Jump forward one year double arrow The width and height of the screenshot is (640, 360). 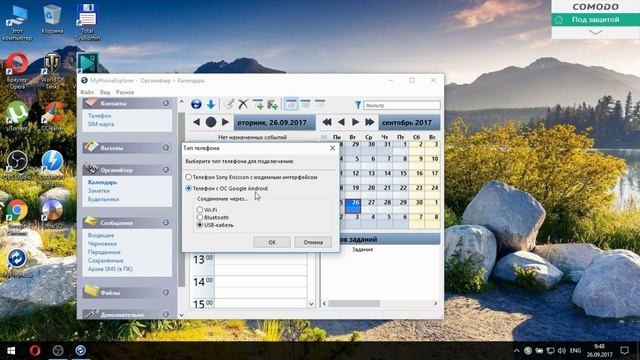[369, 122]
